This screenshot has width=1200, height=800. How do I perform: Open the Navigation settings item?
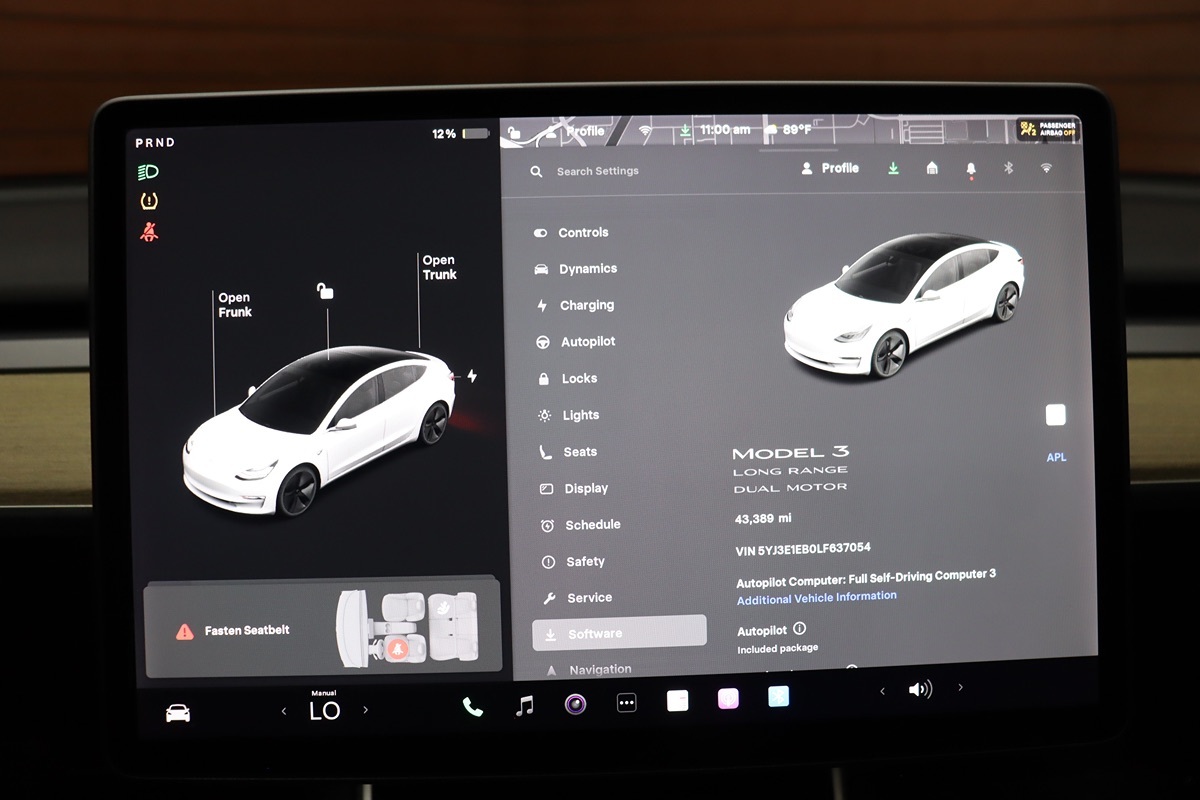click(589, 670)
